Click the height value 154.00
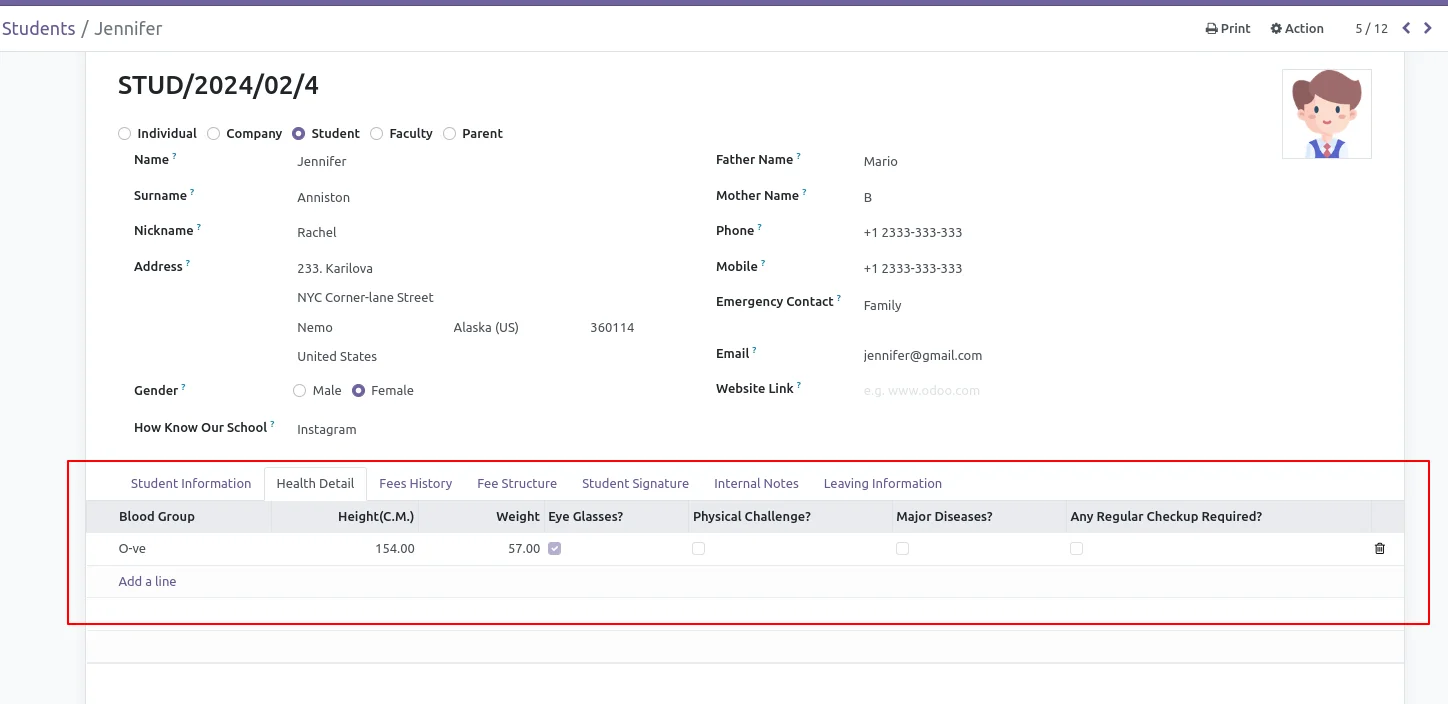The image size is (1448, 704). [395, 548]
